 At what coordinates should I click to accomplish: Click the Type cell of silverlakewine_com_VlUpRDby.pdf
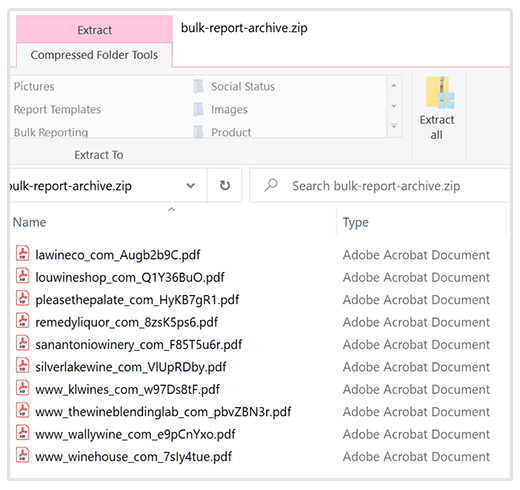pyautogui.click(x=416, y=367)
